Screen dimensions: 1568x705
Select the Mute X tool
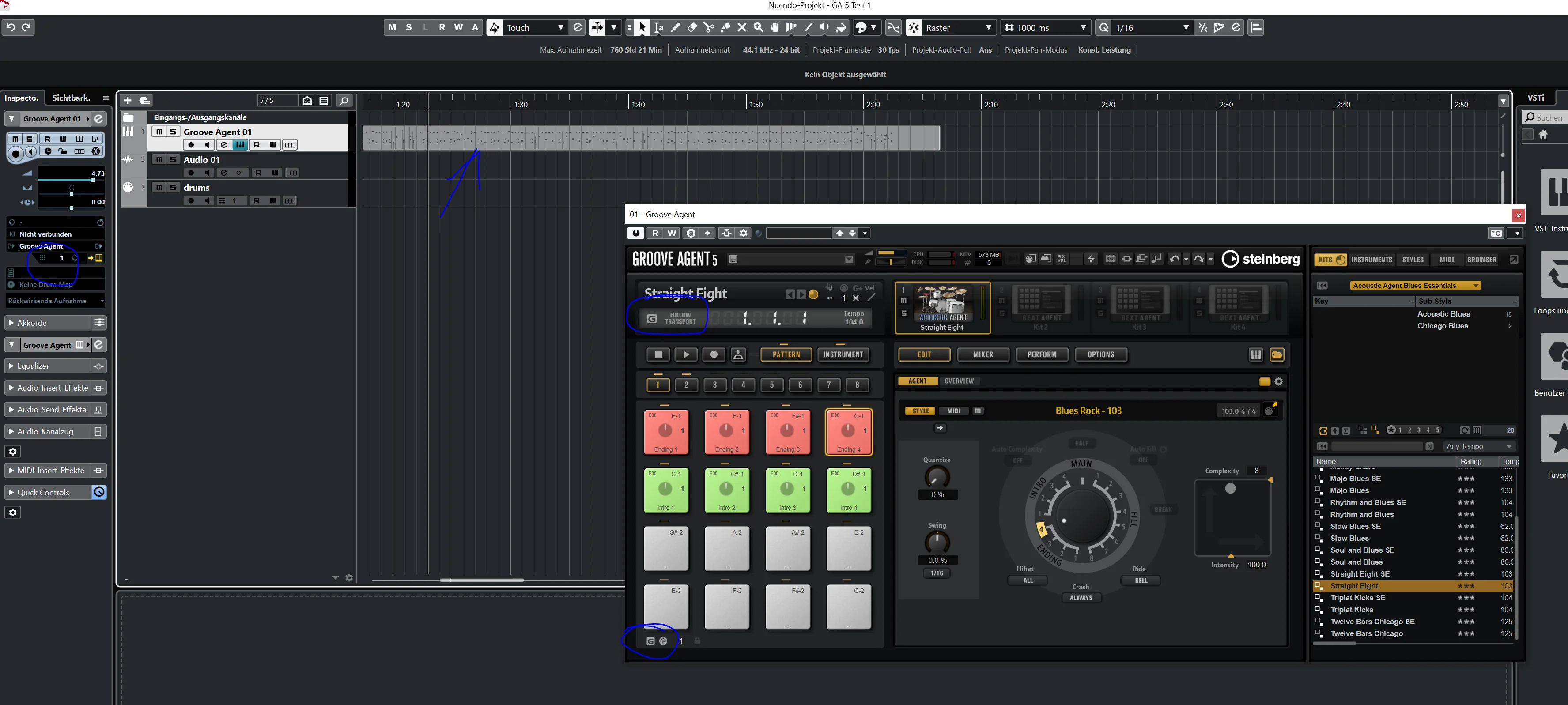[741, 27]
